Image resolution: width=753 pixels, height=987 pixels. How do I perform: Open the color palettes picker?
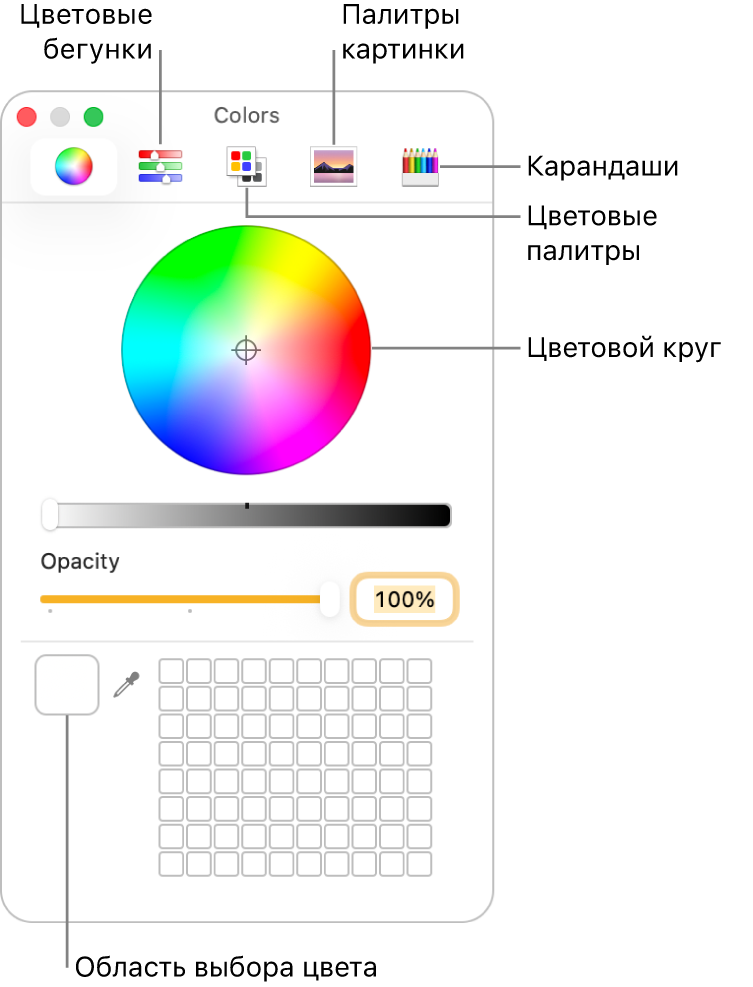pyautogui.click(x=245, y=166)
